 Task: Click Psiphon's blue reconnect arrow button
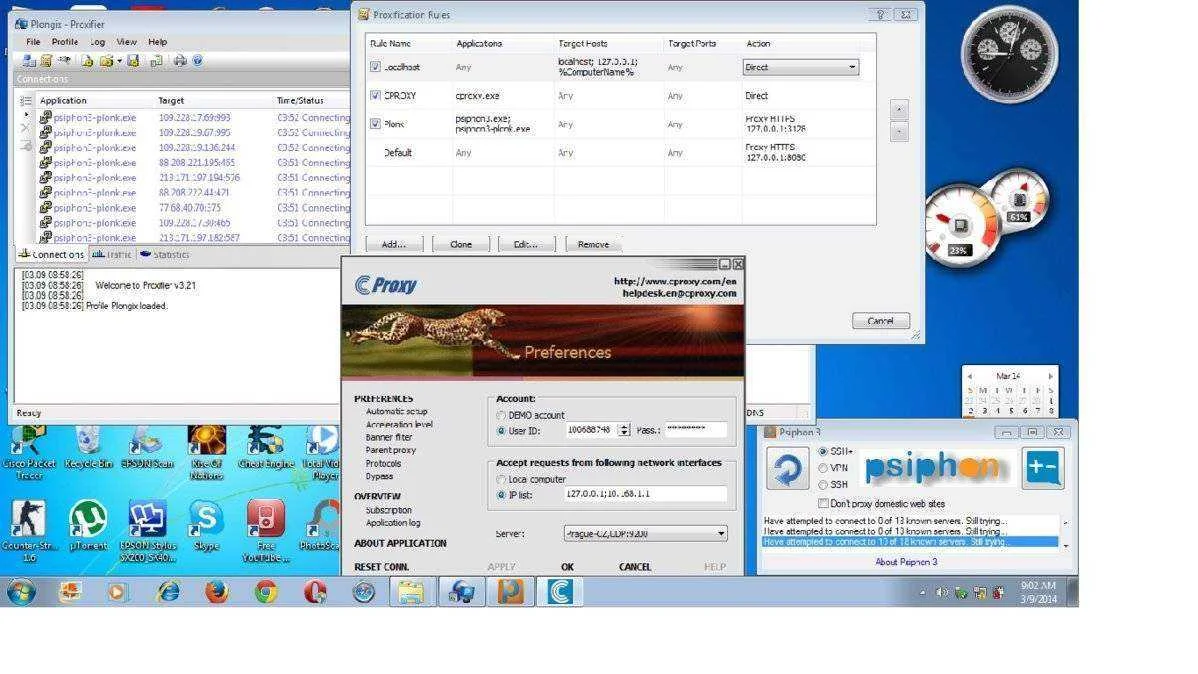coord(788,468)
